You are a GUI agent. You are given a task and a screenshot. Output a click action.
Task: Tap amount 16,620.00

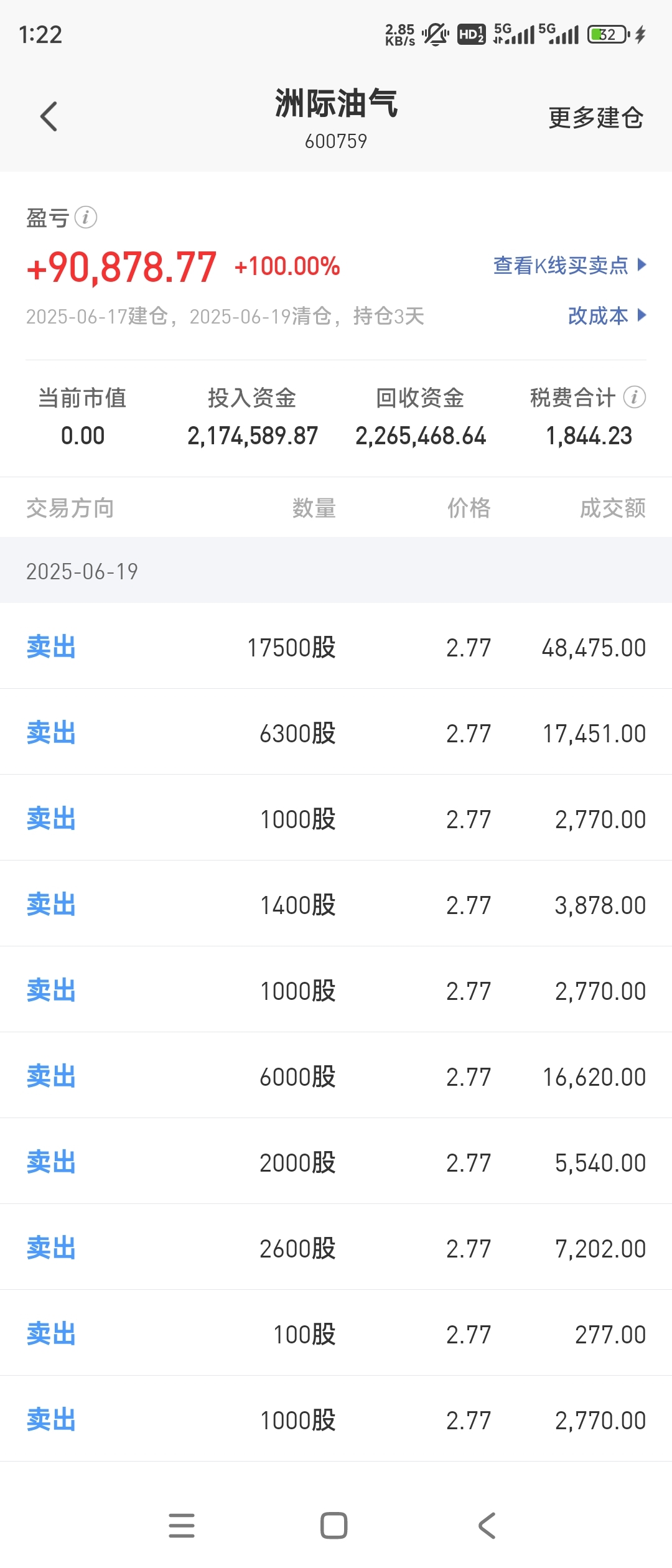tap(594, 1077)
